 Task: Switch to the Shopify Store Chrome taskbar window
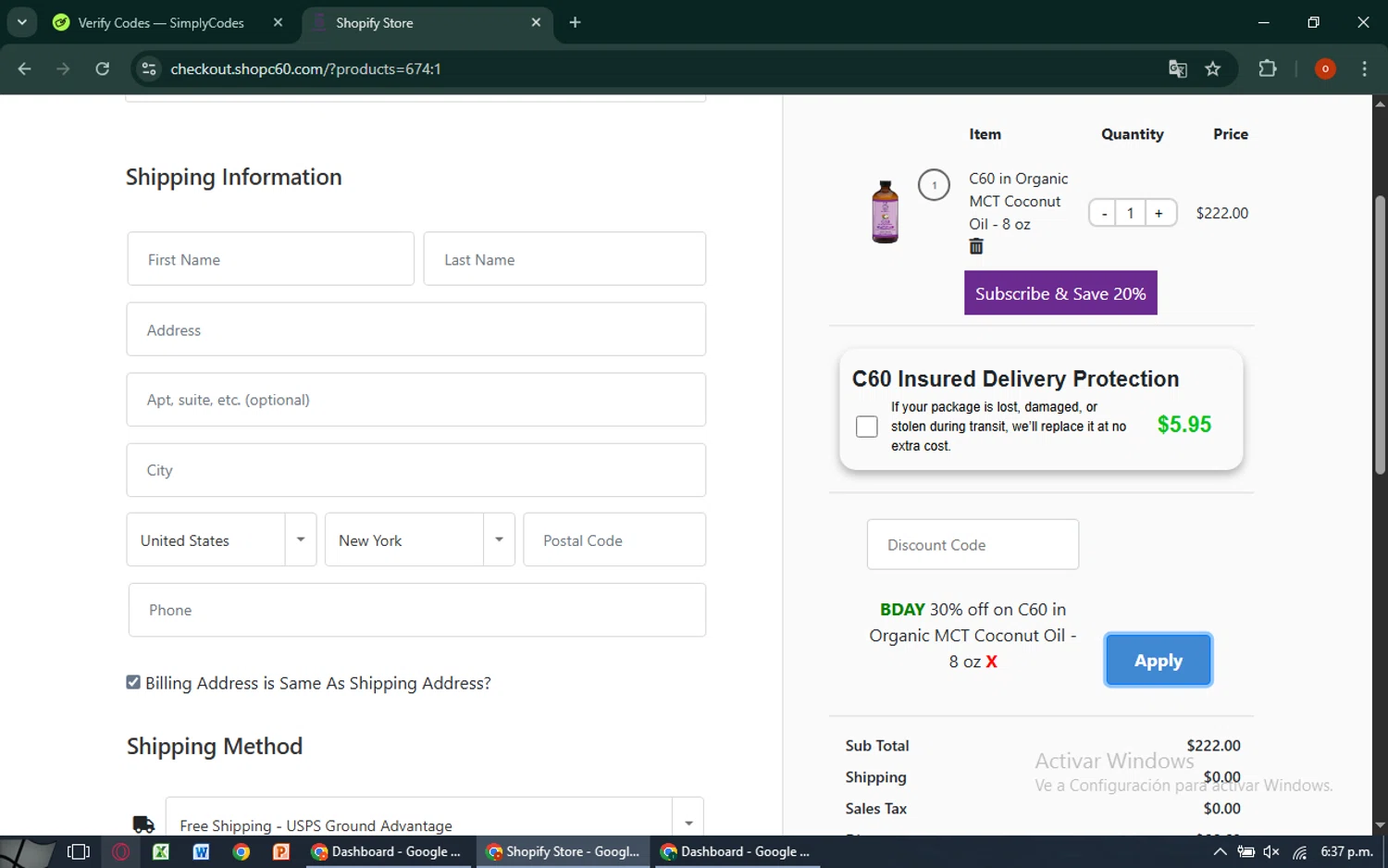click(x=563, y=851)
